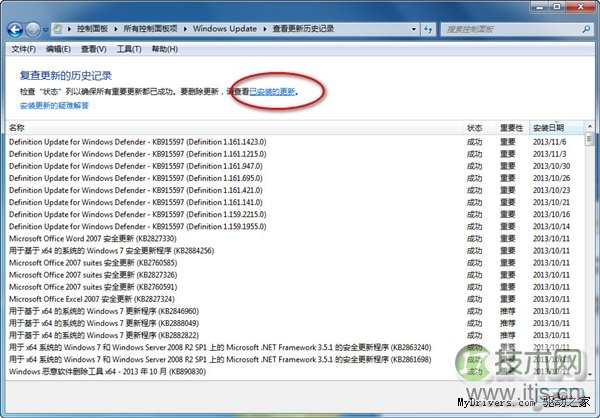Expand arrow after 所有控制面板项 breadcrumb

click(x=185, y=29)
